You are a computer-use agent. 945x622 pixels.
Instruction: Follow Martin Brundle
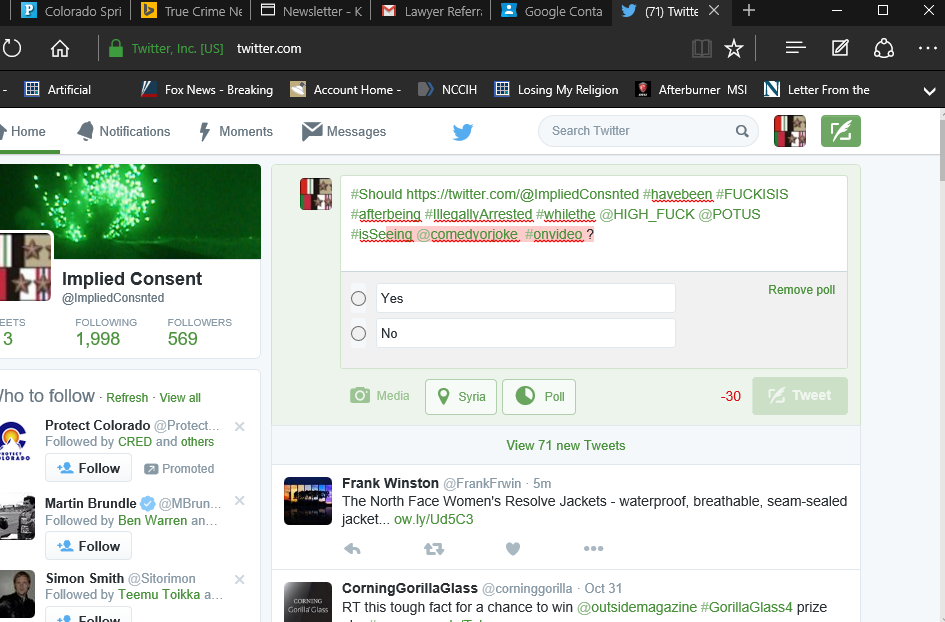coord(88,546)
